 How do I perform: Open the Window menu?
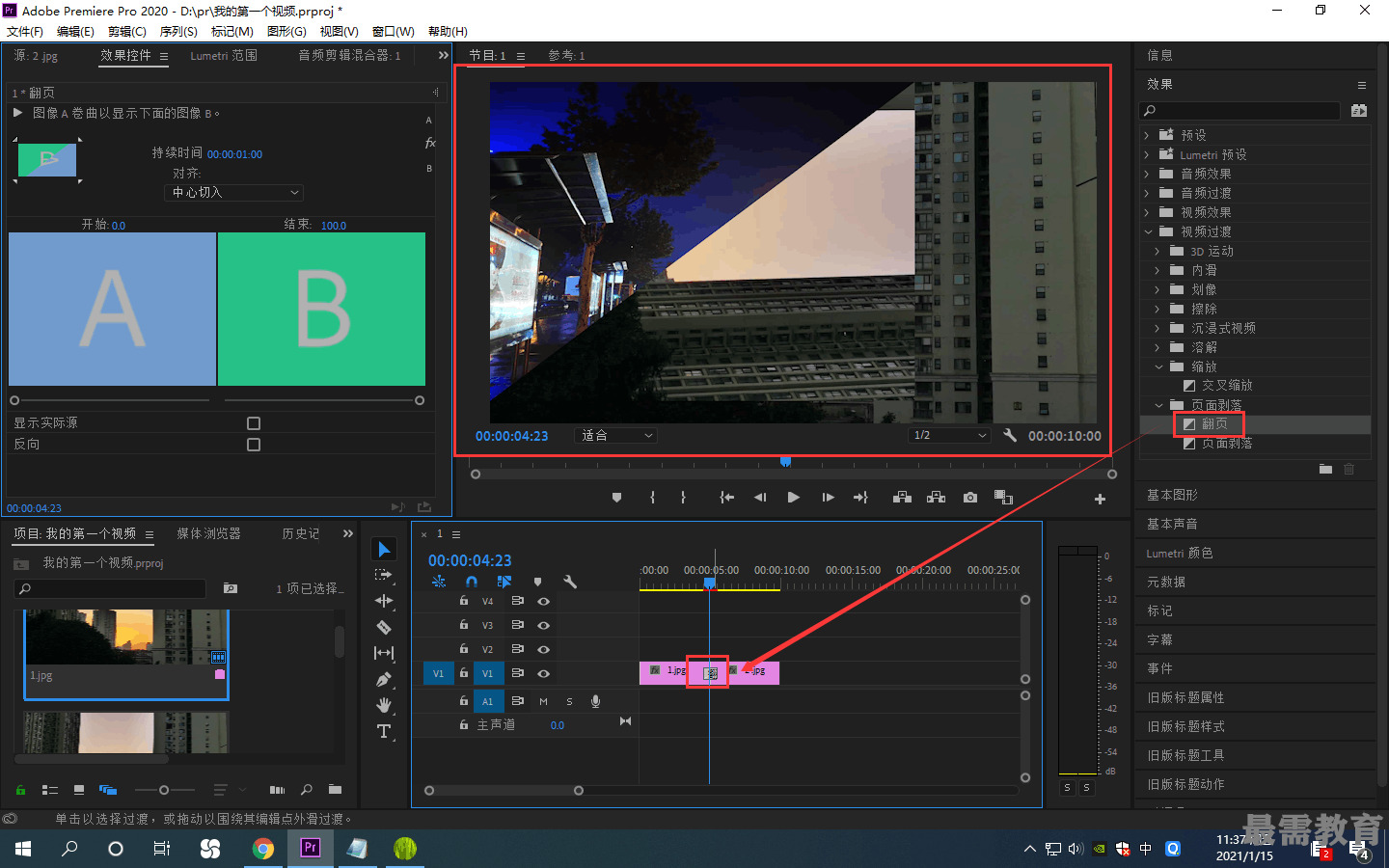[394, 32]
